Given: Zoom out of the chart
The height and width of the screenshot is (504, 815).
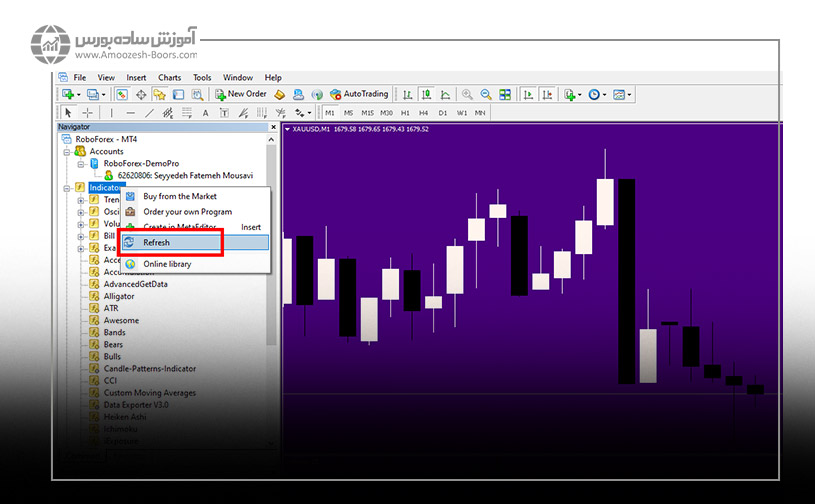Looking at the screenshot, I should (x=486, y=94).
